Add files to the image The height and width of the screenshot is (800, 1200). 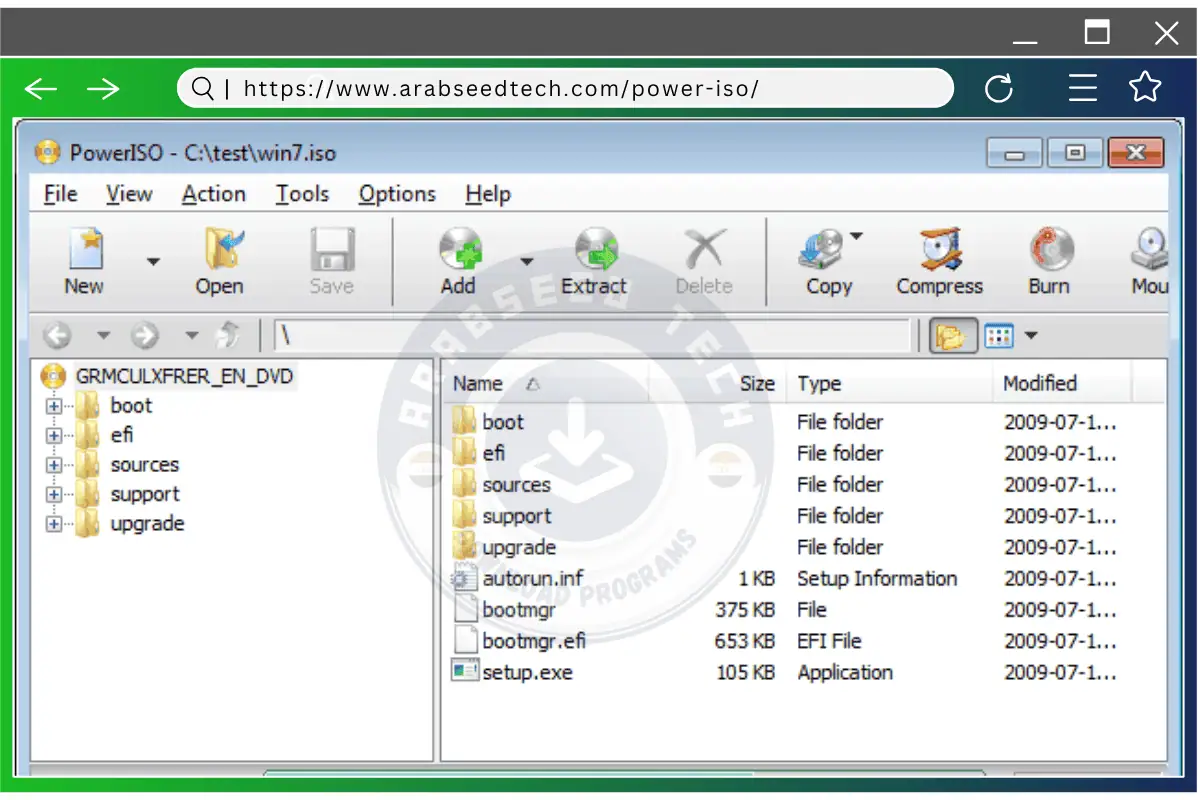[x=458, y=260]
